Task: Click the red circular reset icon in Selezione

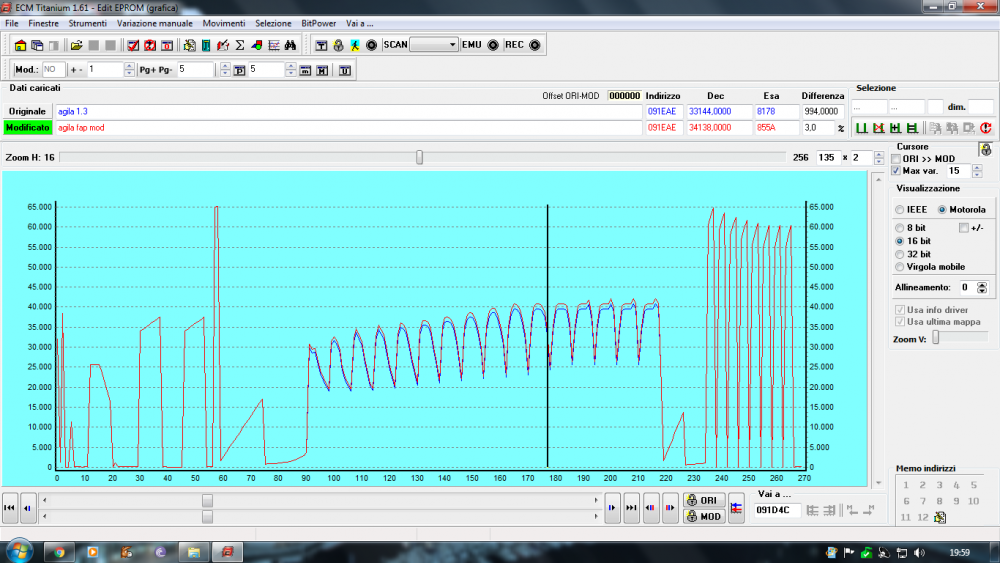Action: (985, 128)
